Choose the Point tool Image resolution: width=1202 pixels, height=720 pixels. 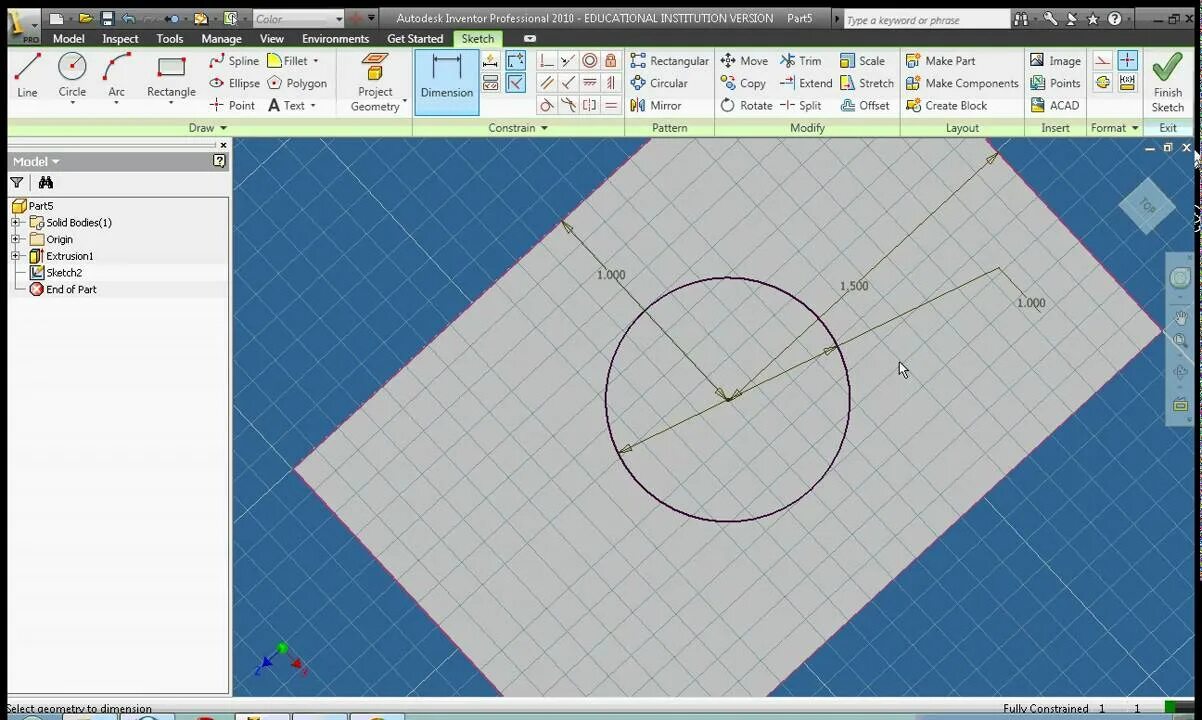(x=232, y=105)
